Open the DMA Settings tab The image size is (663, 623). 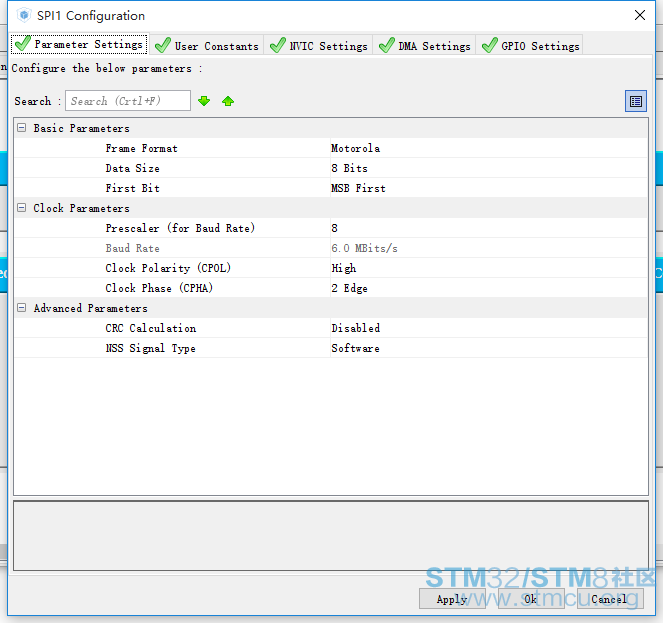pos(425,45)
